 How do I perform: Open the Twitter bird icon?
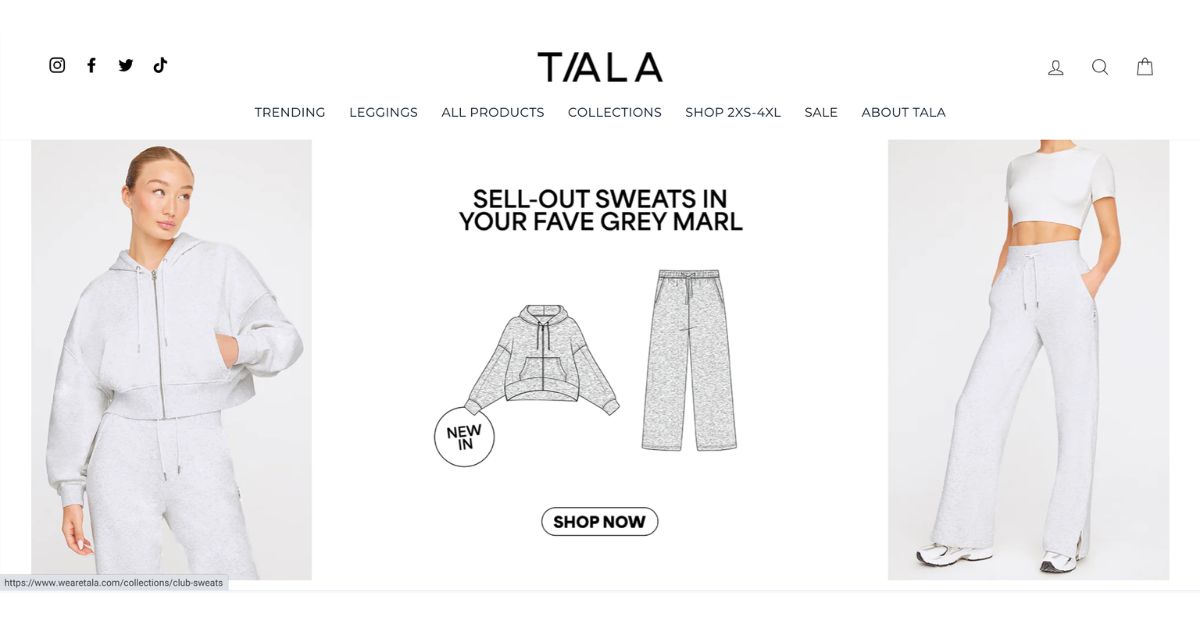pyautogui.click(x=126, y=65)
